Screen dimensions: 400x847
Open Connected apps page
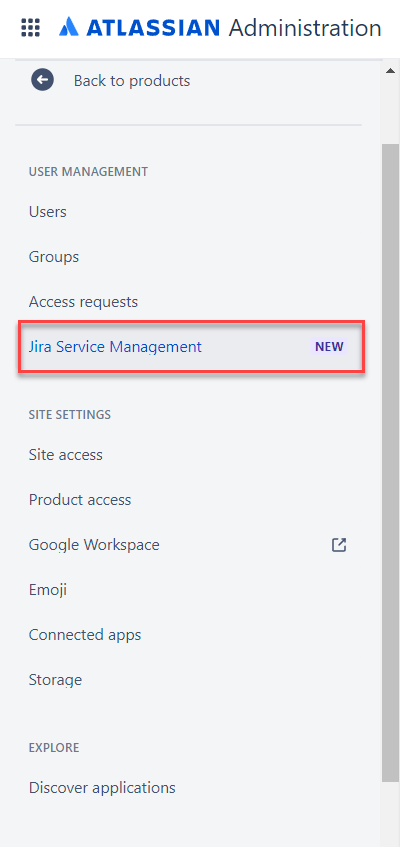pyautogui.click(x=85, y=635)
